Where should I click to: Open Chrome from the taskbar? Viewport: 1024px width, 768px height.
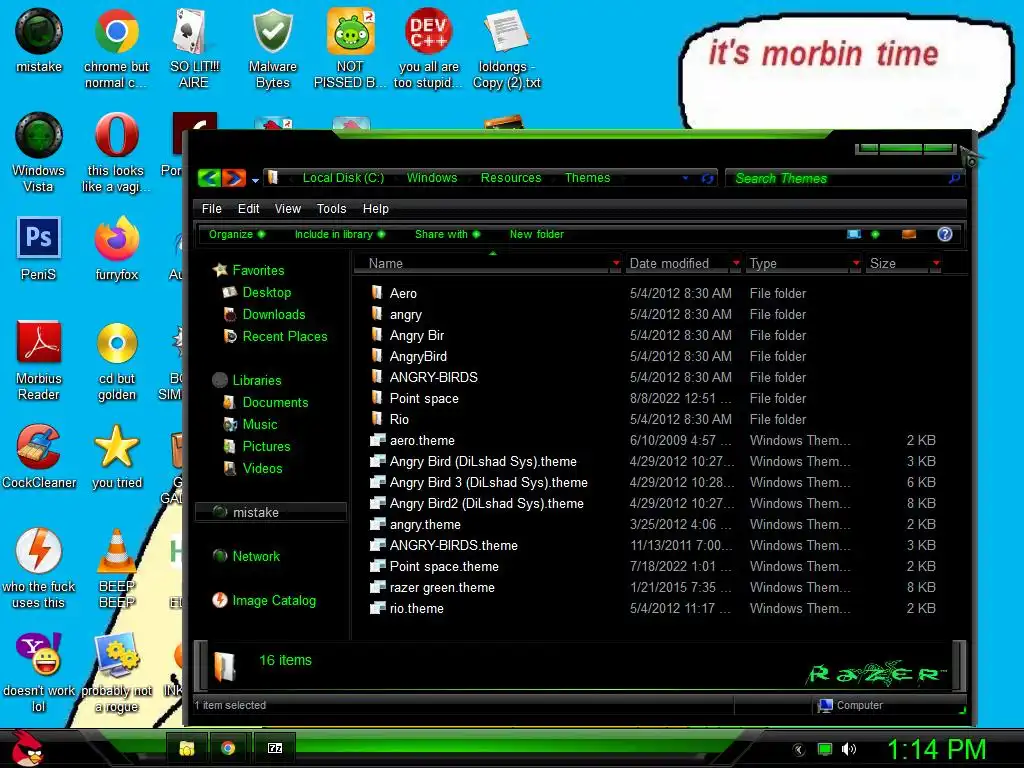click(228, 748)
